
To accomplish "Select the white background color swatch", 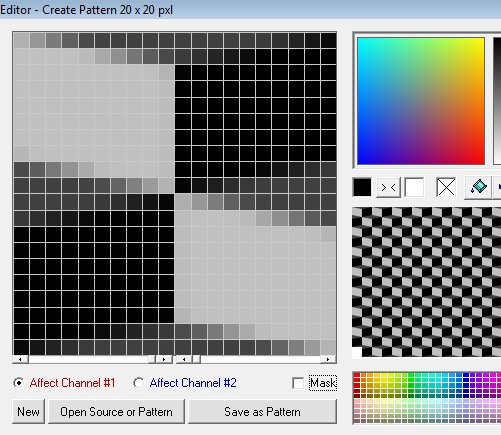I will click(x=414, y=187).
